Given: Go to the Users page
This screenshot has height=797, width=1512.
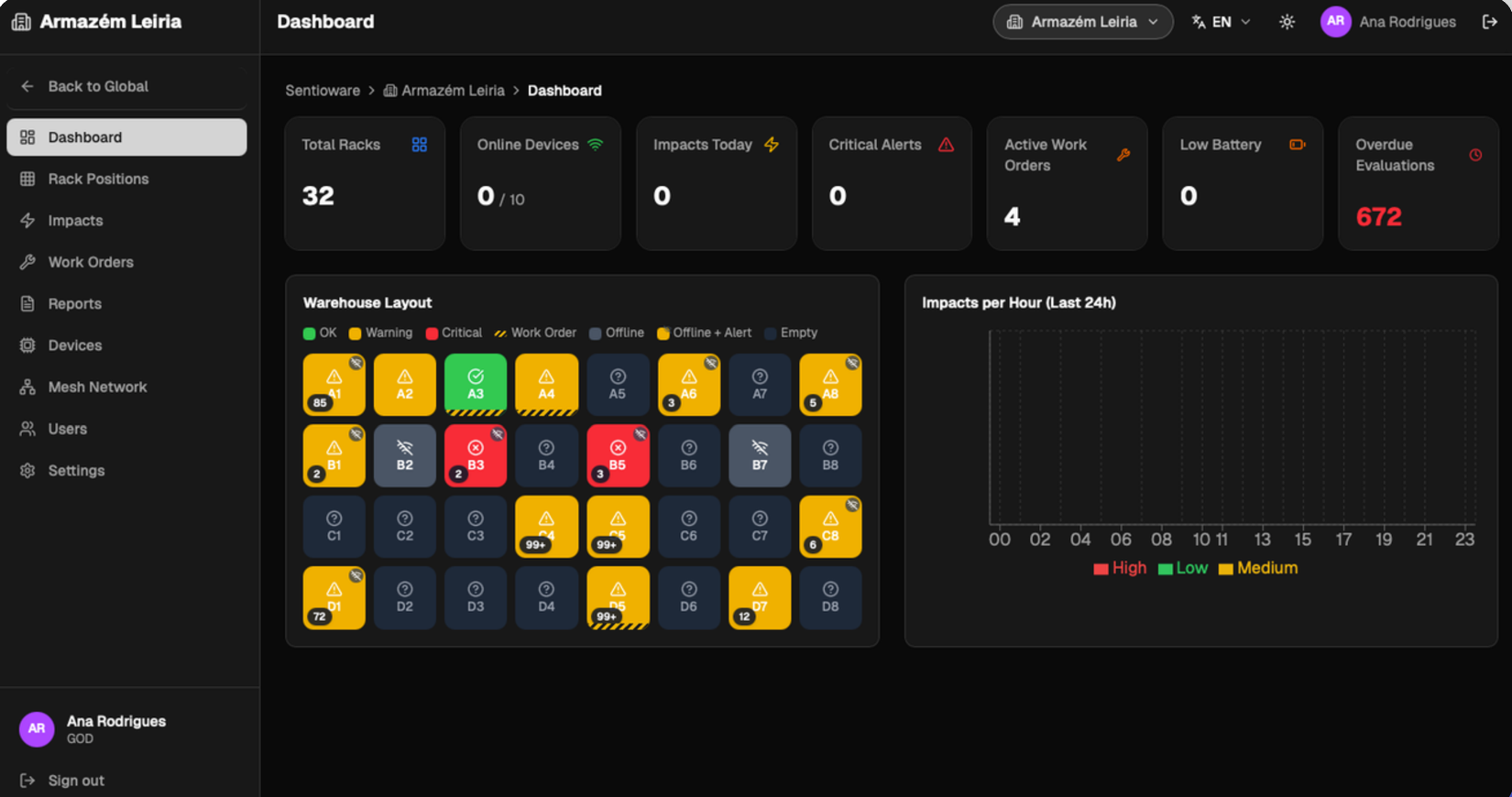Looking at the screenshot, I should point(126,429).
